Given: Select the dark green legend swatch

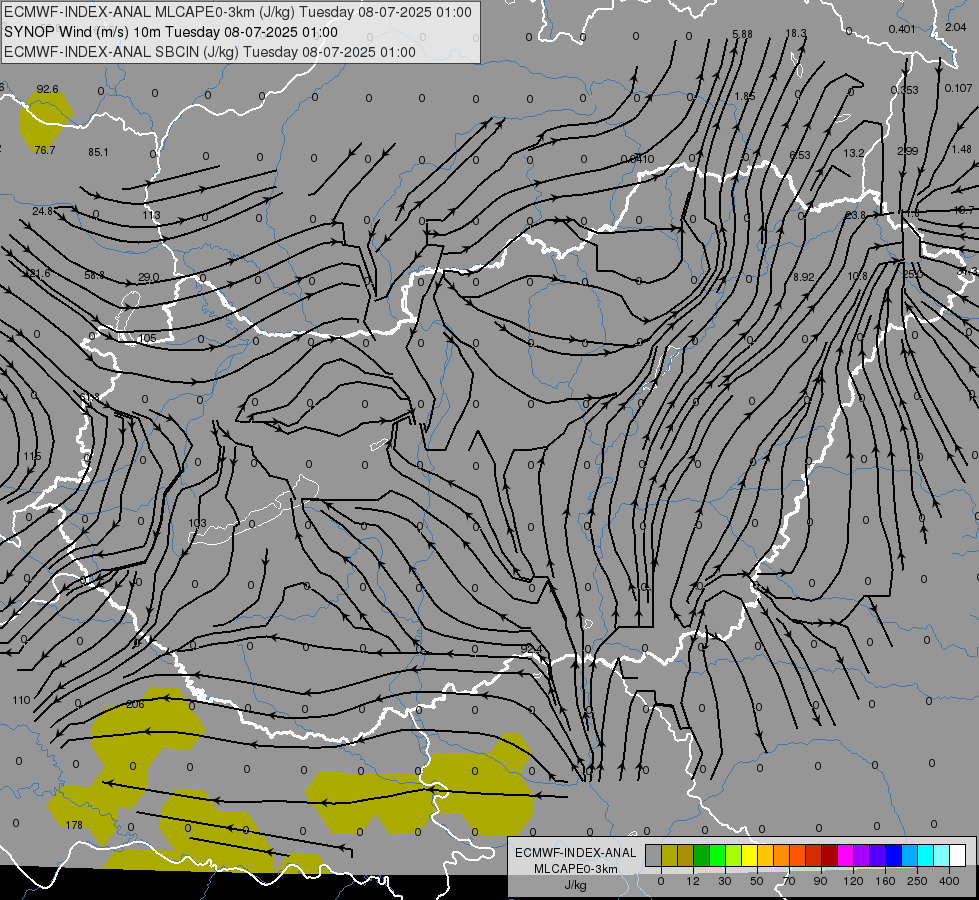Looking at the screenshot, I should 701,855.
